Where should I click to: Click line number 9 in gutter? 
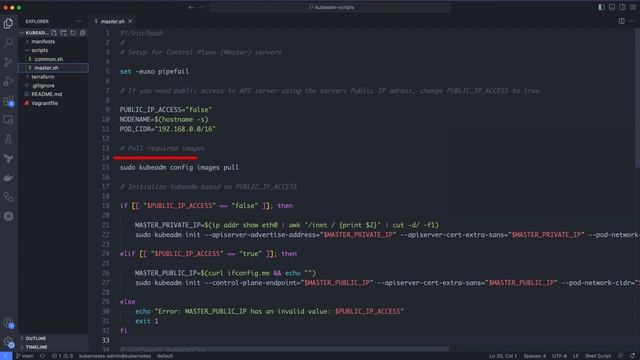point(107,110)
